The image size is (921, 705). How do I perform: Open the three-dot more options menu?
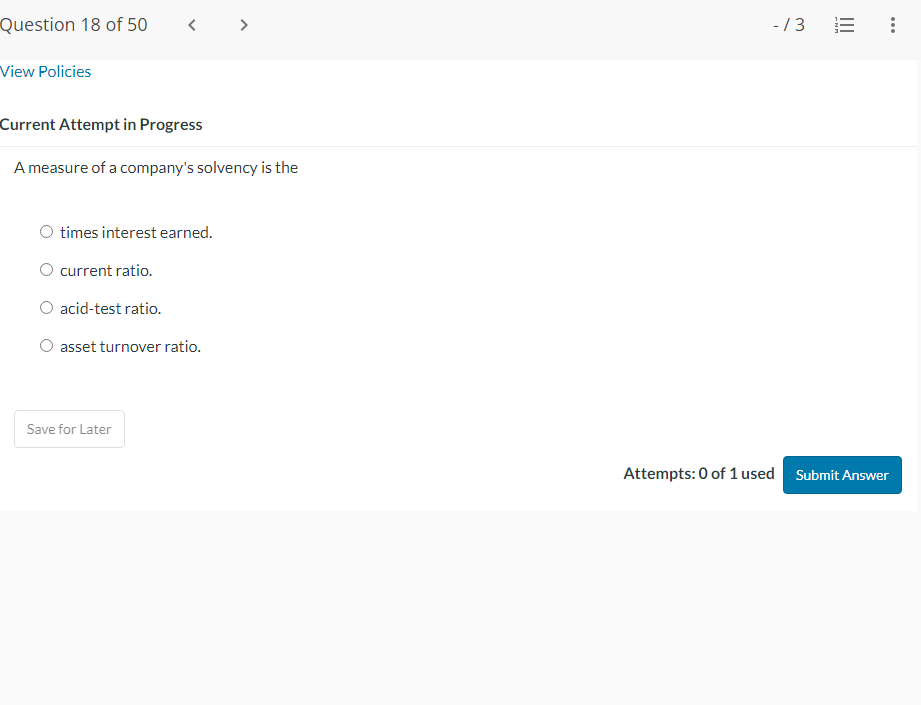[x=892, y=25]
